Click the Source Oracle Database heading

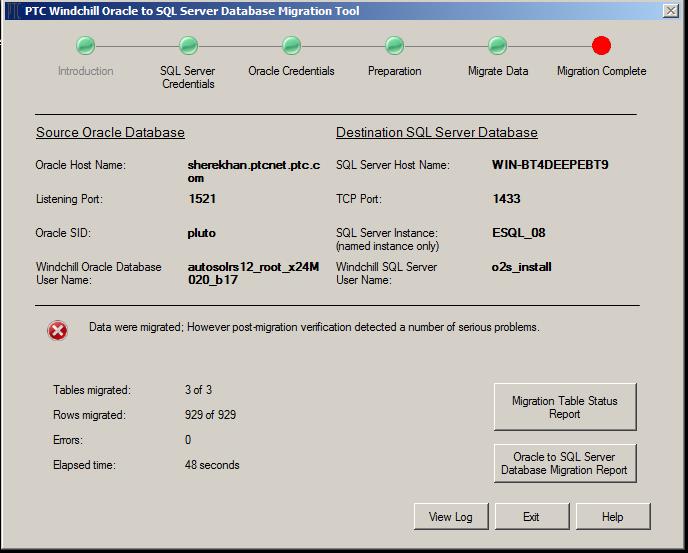coord(110,132)
